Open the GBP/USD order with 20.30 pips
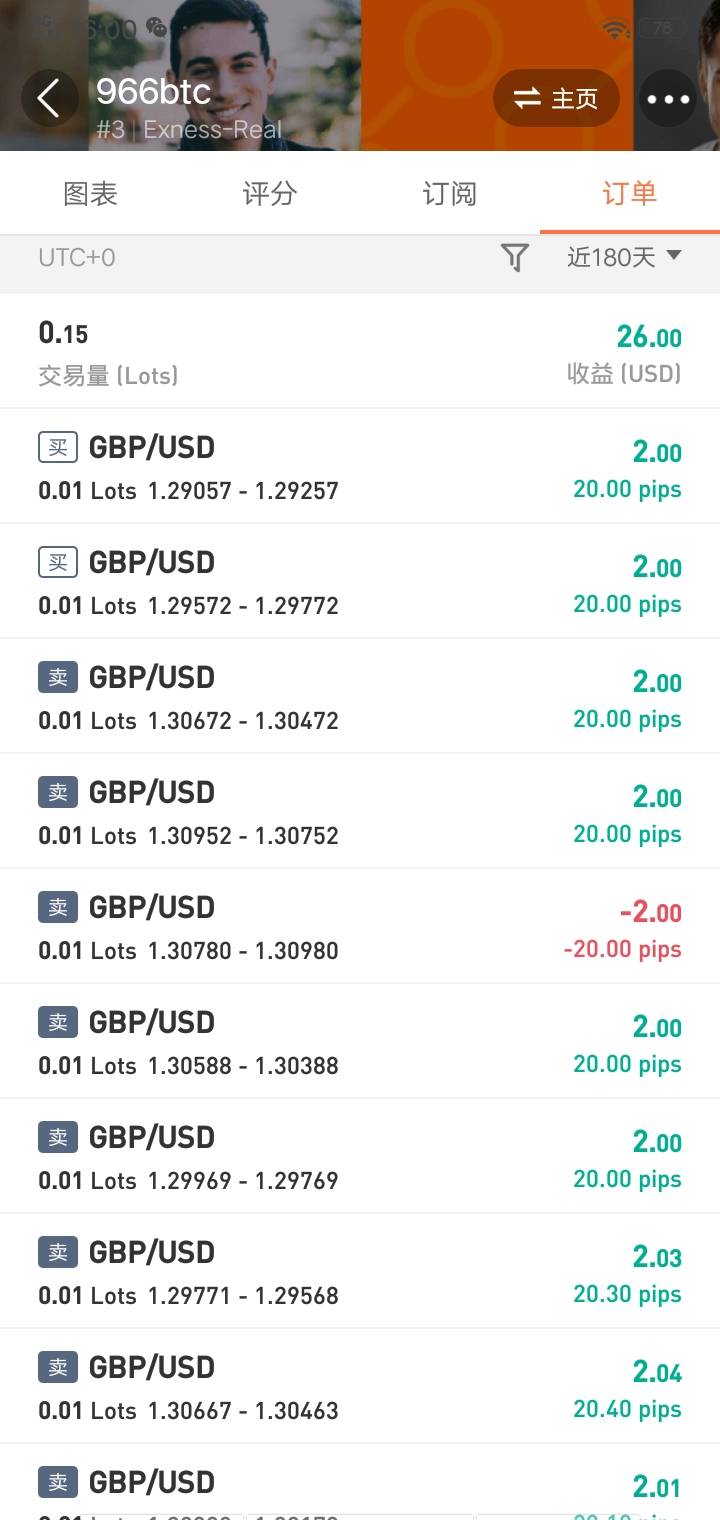Image resolution: width=720 pixels, height=1520 pixels. 360,1271
